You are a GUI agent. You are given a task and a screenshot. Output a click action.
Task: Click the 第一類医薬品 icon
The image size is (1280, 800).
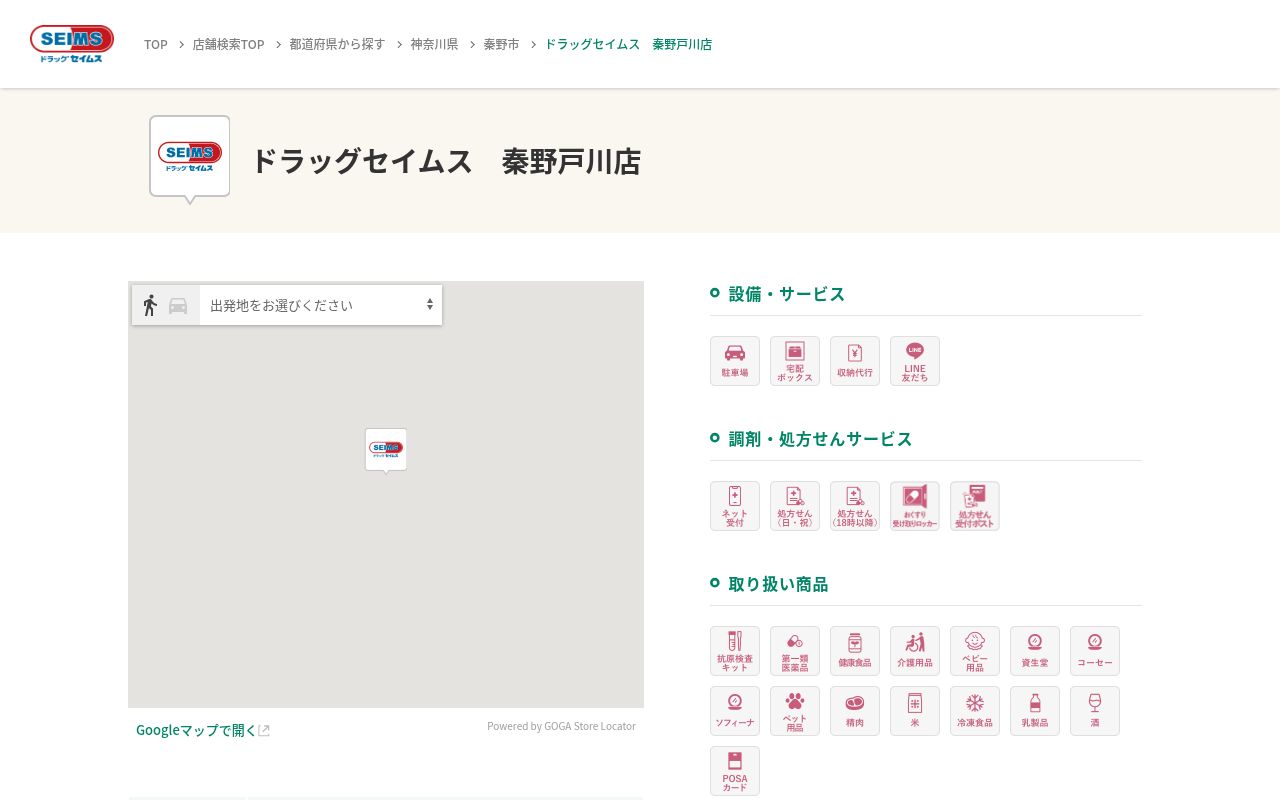click(795, 651)
